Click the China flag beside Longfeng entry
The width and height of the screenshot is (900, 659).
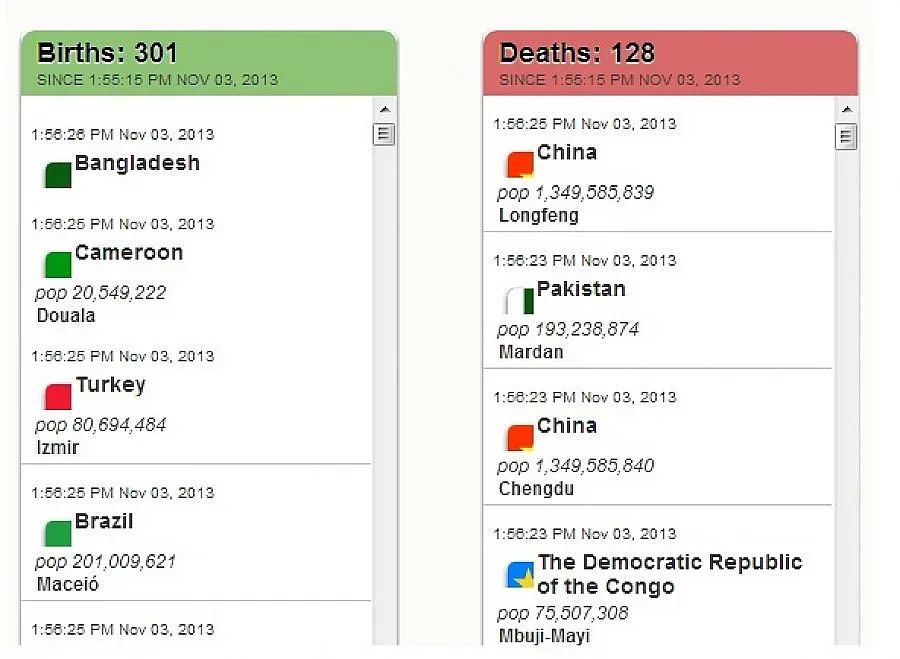520,164
